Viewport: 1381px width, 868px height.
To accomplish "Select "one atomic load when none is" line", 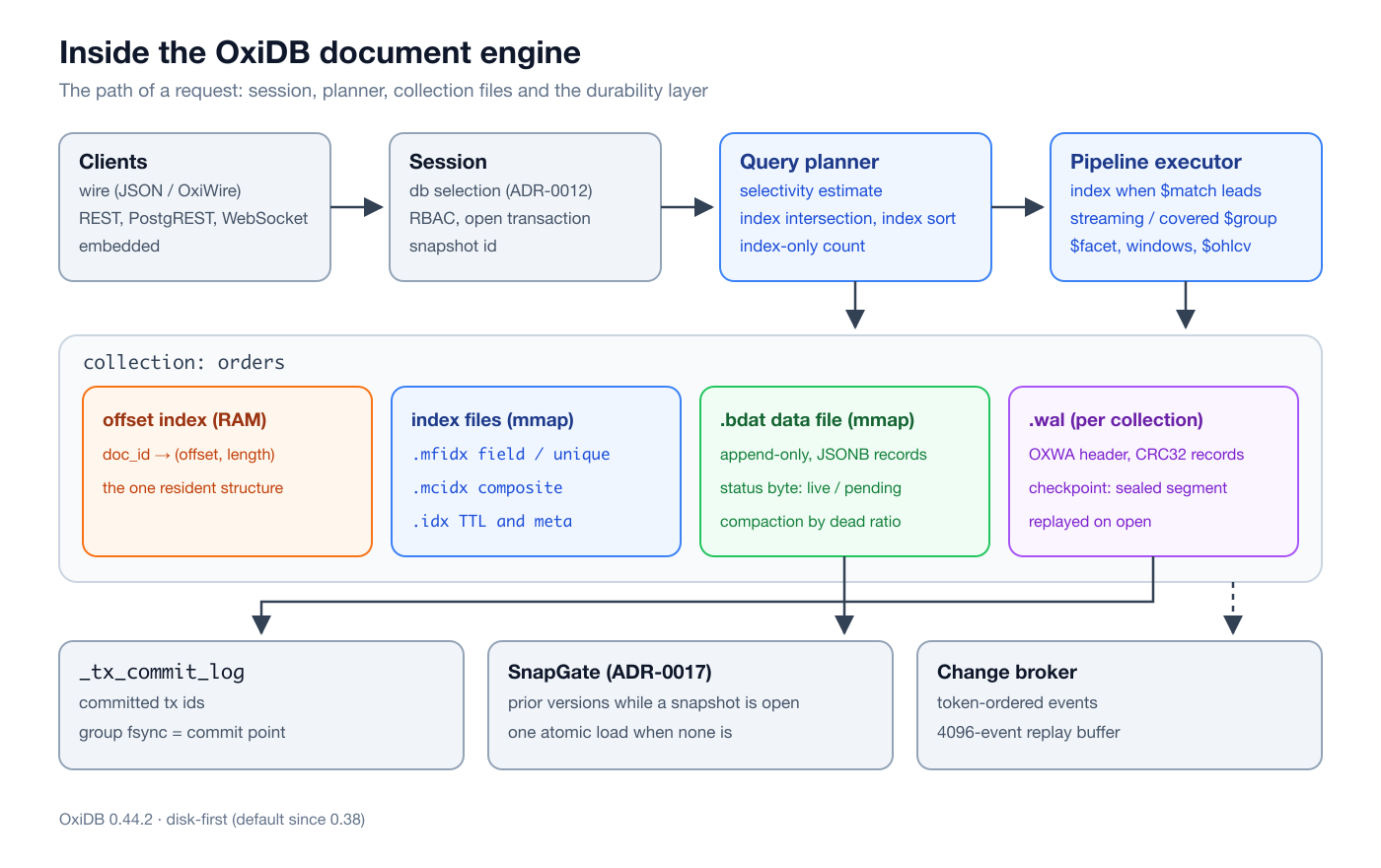I will coord(620,732).
